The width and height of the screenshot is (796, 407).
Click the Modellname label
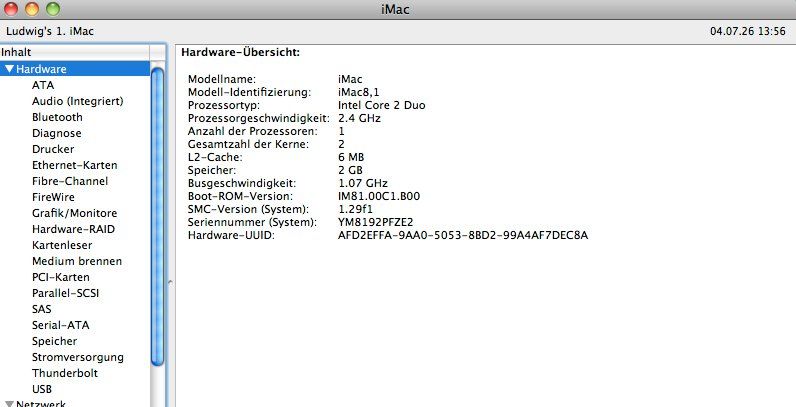coord(222,80)
